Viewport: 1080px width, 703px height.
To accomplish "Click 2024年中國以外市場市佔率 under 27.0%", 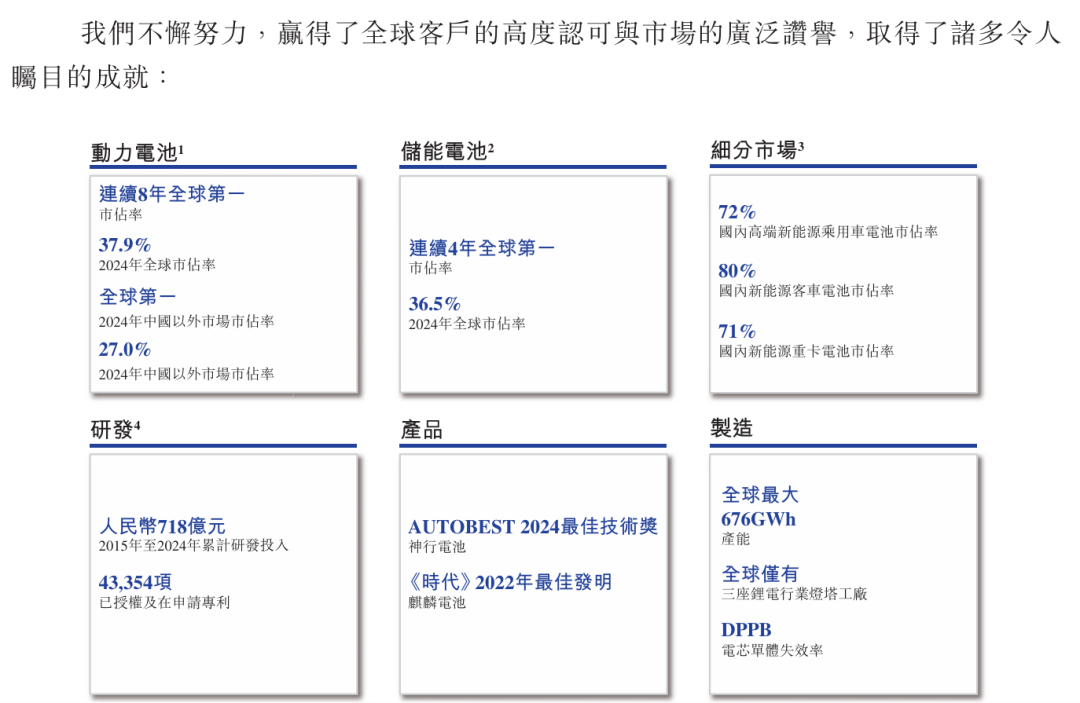I will pos(186,375).
